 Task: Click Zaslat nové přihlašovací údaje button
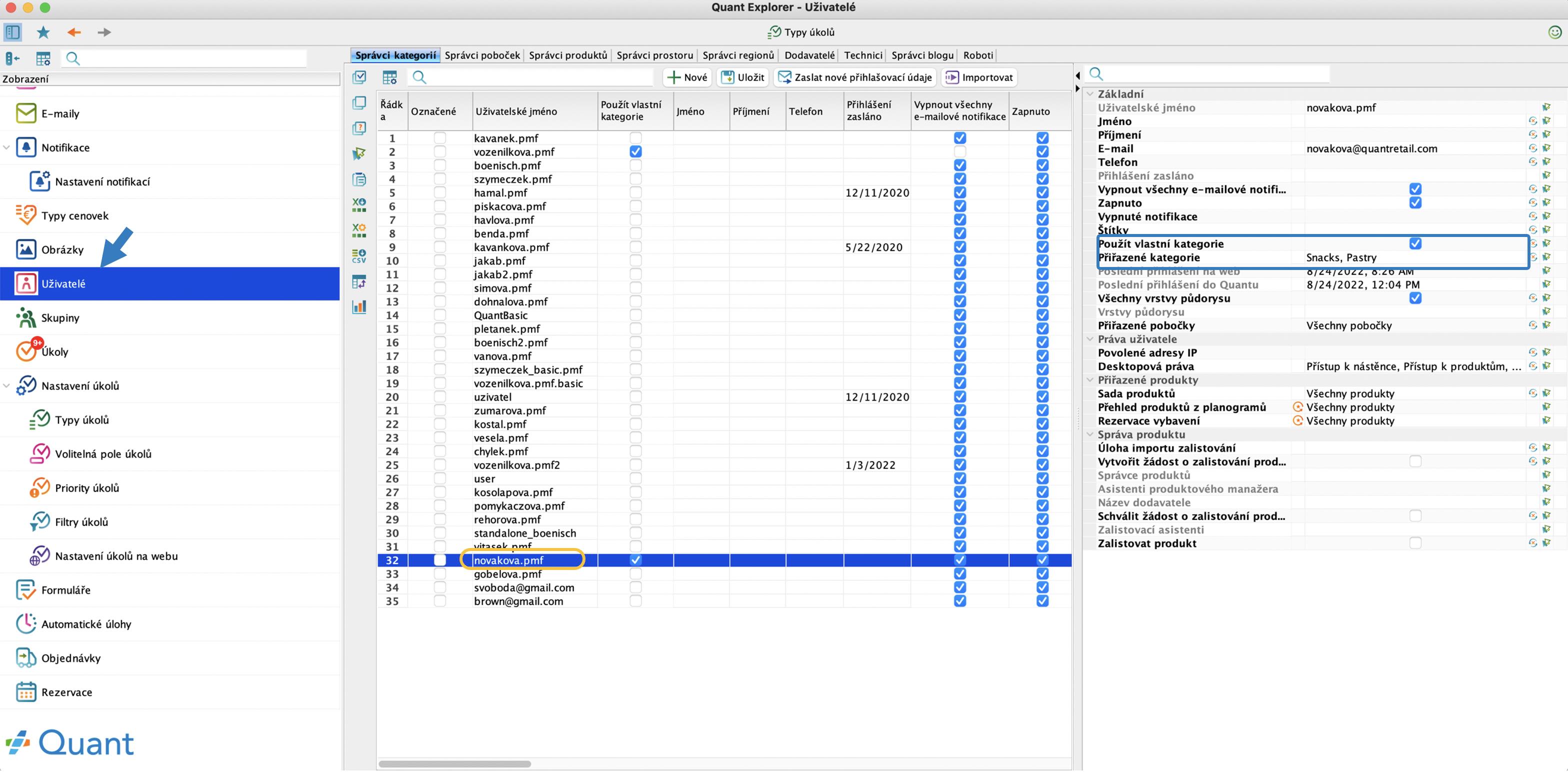point(855,77)
